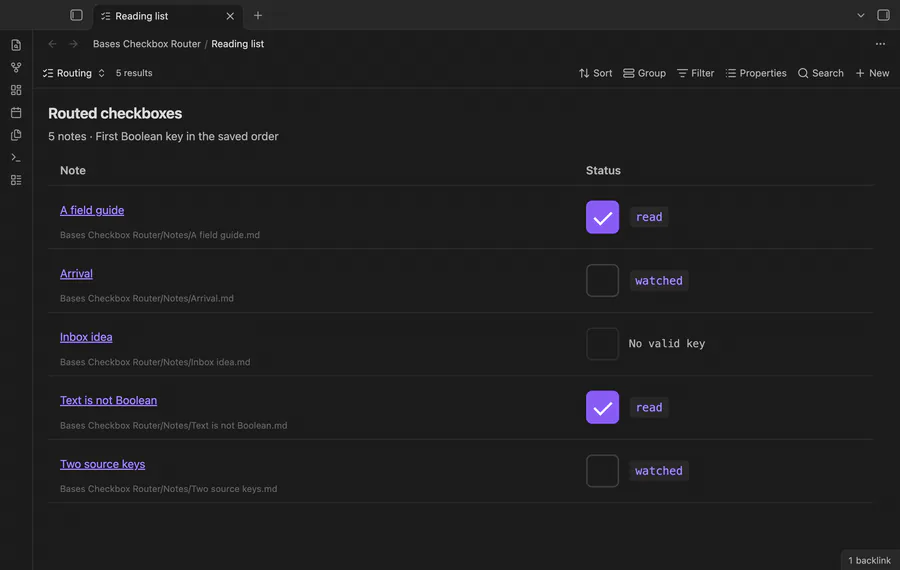Open the Text is not Boolean link
Viewport: 900px width, 570px height.
coord(108,400)
